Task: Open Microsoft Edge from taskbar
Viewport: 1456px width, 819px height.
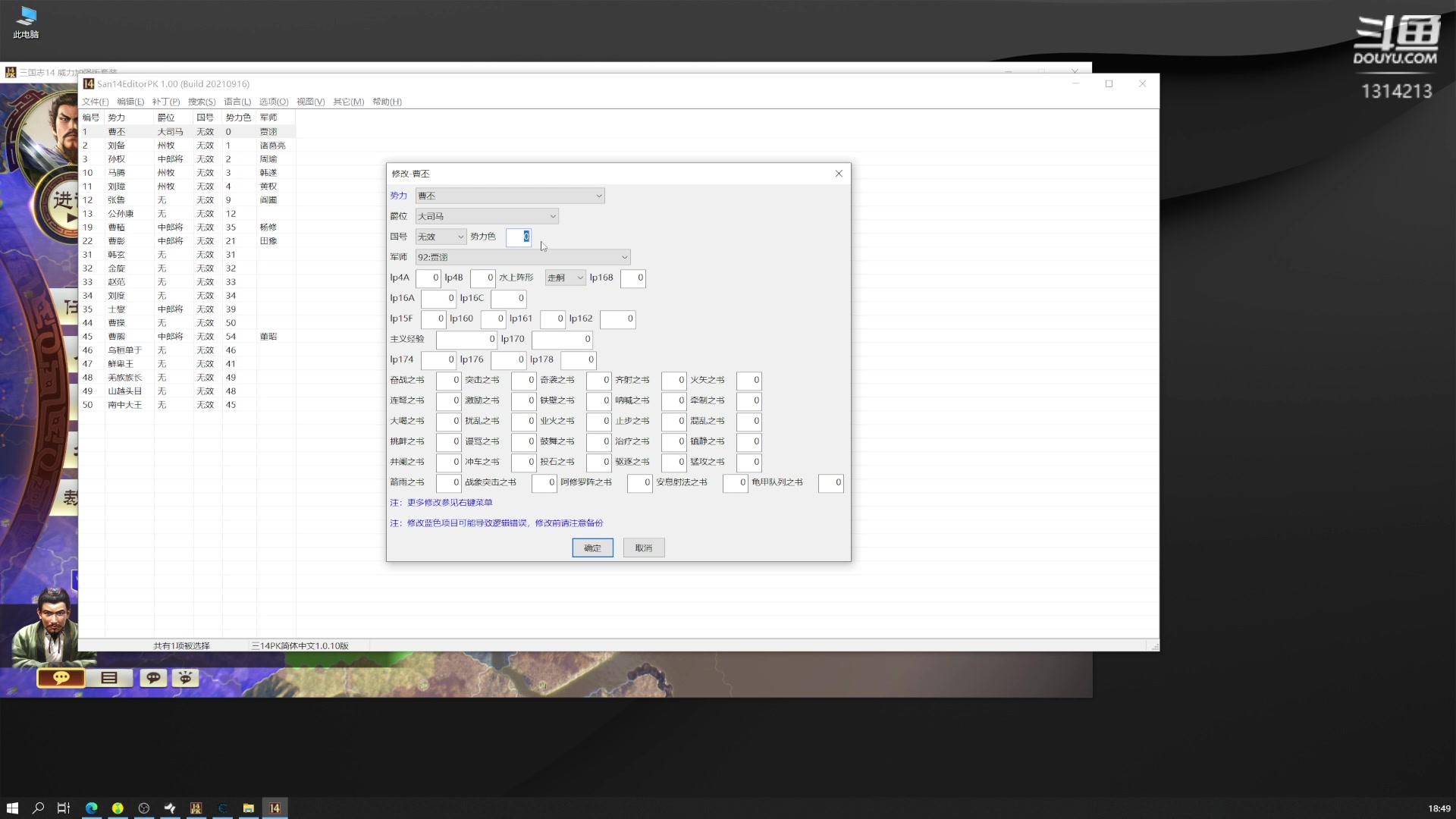Action: tap(91, 808)
